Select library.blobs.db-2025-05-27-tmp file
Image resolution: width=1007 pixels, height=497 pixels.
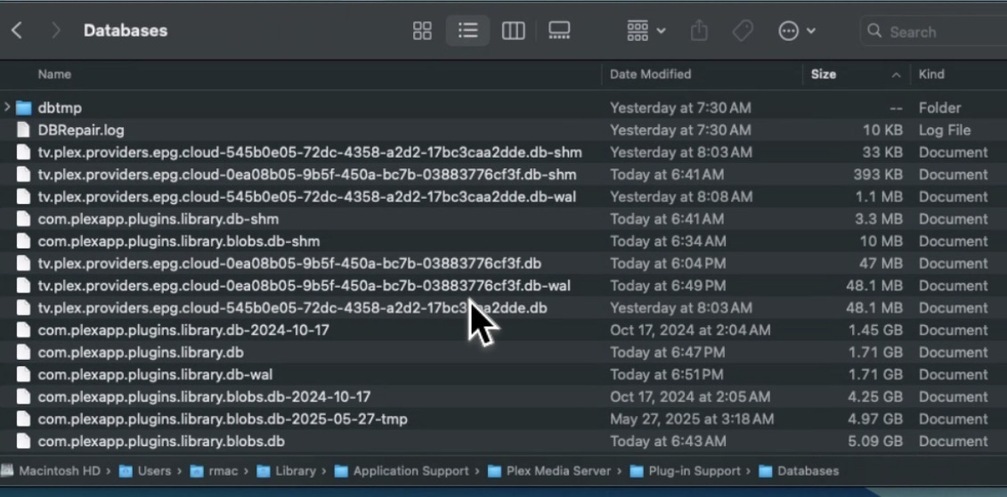point(222,419)
